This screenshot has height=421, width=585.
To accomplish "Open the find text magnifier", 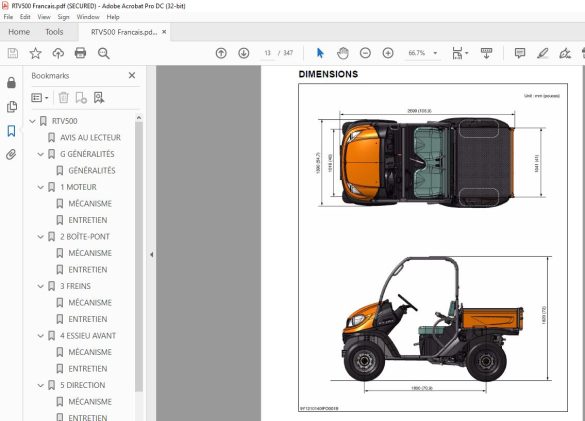I will point(103,53).
